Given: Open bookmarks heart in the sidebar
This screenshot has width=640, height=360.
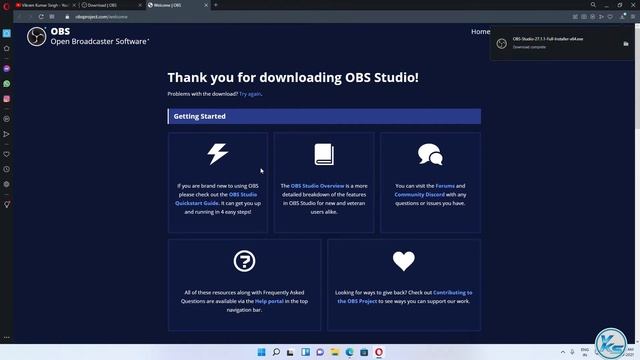Looking at the screenshot, I should (7, 154).
